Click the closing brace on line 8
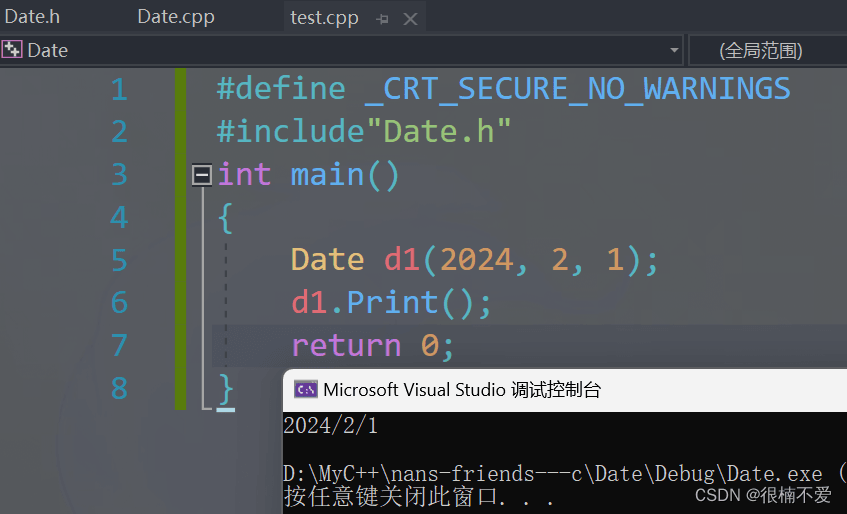The image size is (847, 514). coord(226,389)
